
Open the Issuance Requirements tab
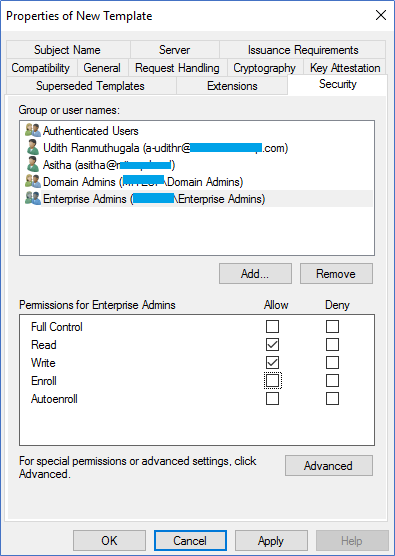[x=303, y=50]
